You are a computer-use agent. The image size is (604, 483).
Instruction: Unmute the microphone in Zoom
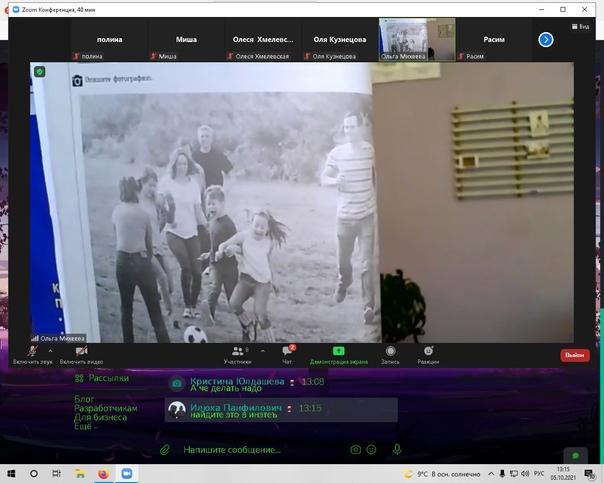pyautogui.click(x=32, y=355)
